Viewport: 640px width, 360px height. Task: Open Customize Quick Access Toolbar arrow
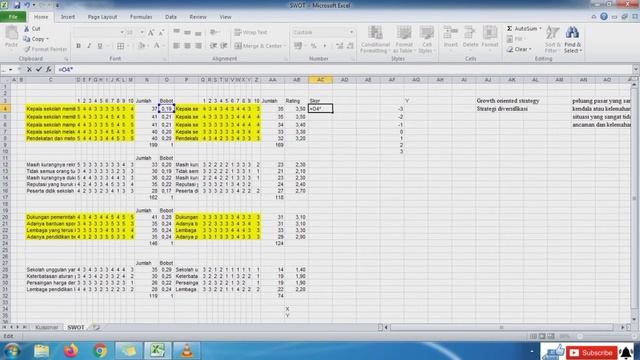coord(58,5)
